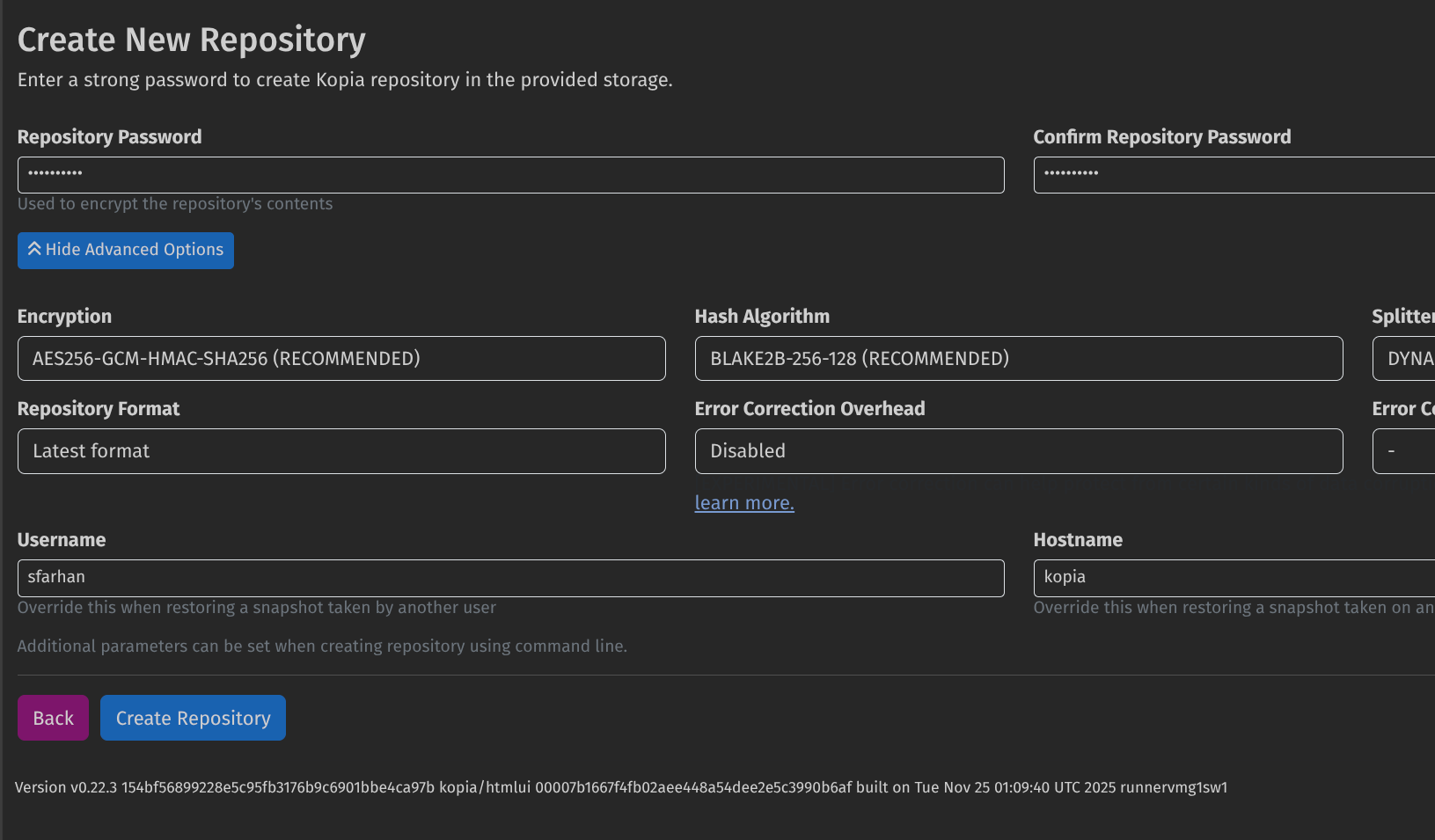
Task: Click into the Hostname field containing kopia
Action: (x=1232, y=578)
